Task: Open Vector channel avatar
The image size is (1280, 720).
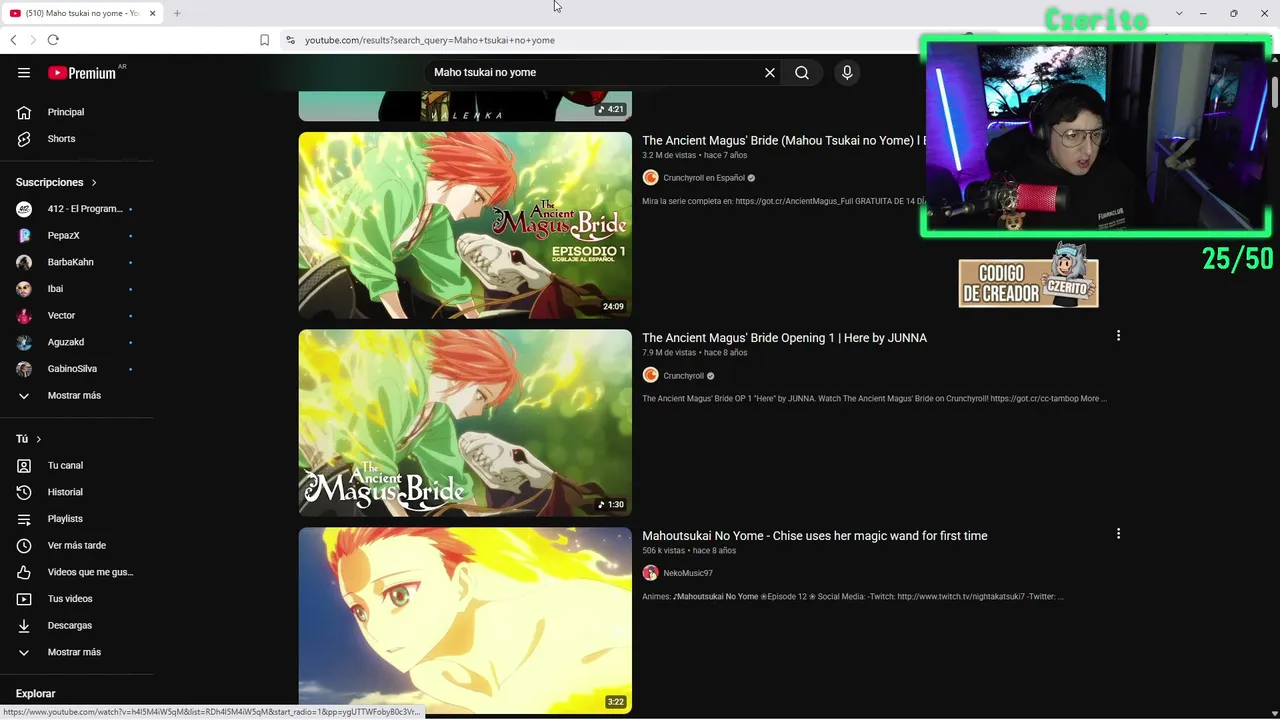Action: [25, 316]
